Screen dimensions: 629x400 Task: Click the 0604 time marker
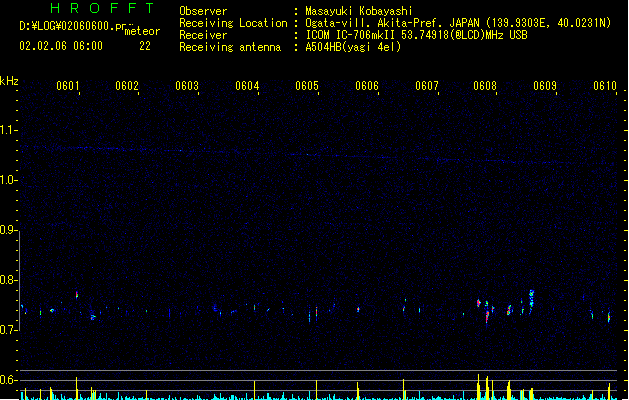point(247,86)
